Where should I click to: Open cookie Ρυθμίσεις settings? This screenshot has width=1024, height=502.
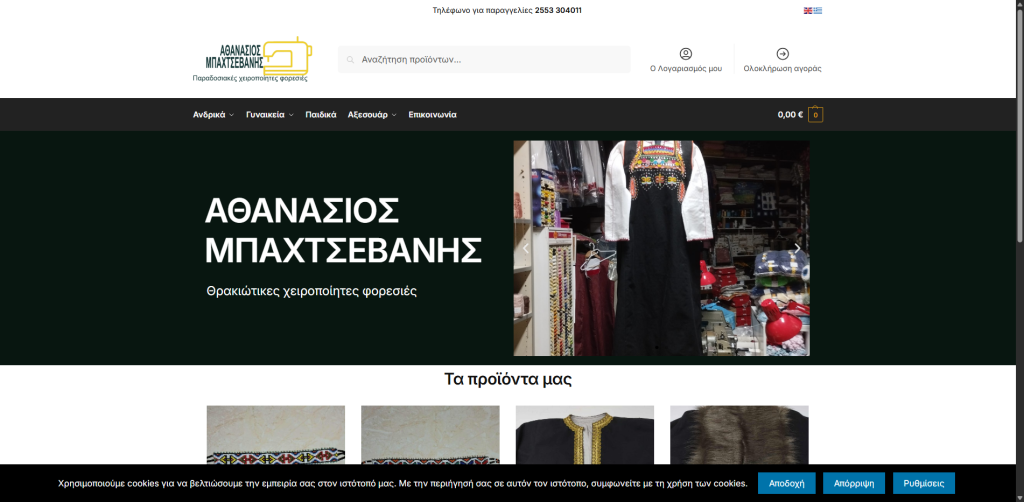(923, 483)
